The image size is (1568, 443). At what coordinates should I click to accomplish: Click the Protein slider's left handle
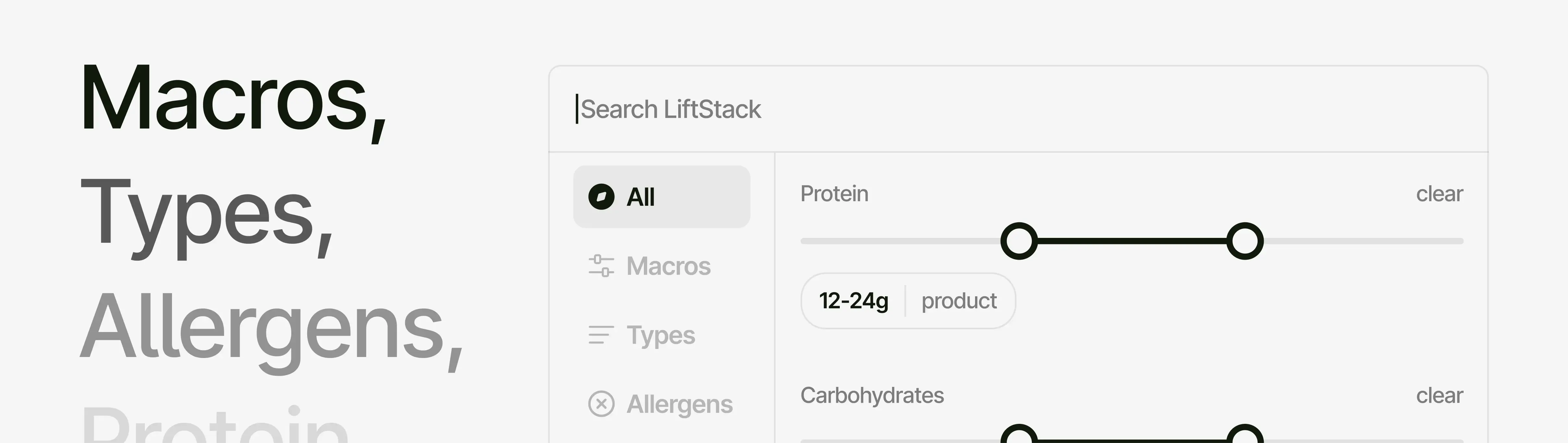pos(1019,241)
